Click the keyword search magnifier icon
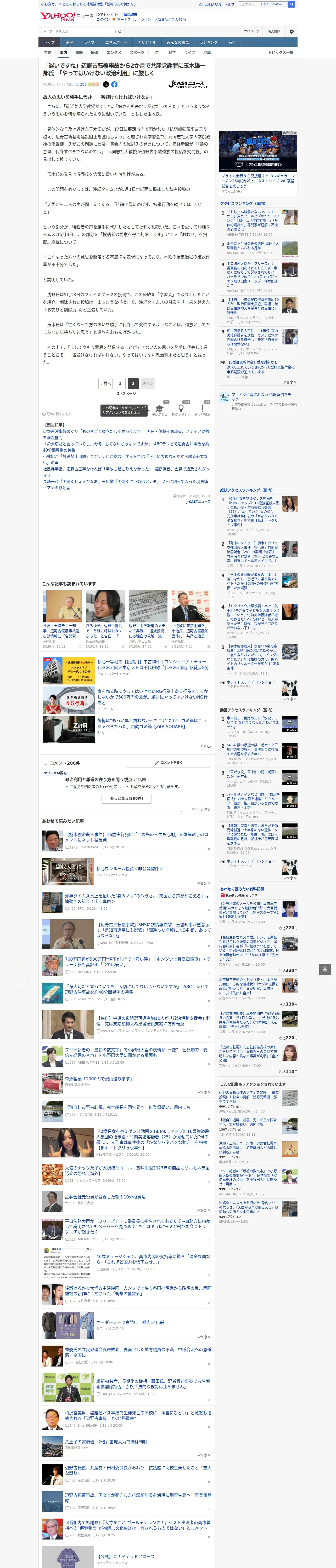The width and height of the screenshot is (336, 1568). pos(120,32)
